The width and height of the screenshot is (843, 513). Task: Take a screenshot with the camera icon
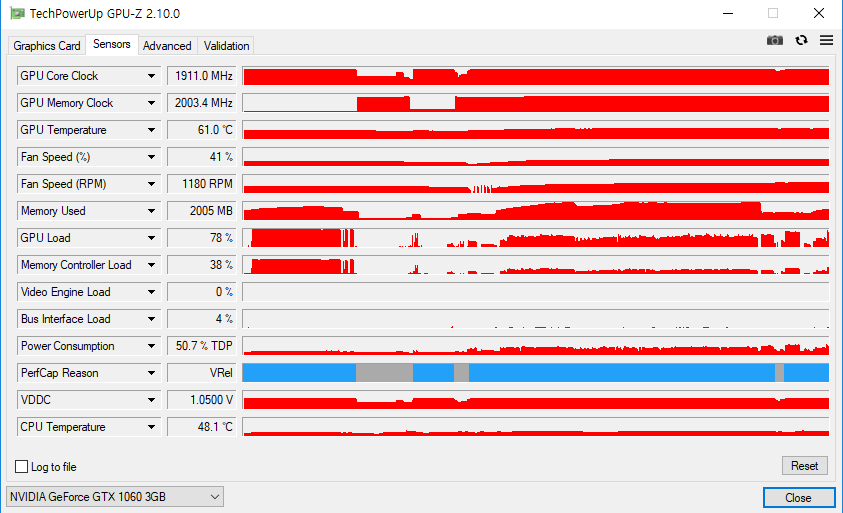(774, 40)
